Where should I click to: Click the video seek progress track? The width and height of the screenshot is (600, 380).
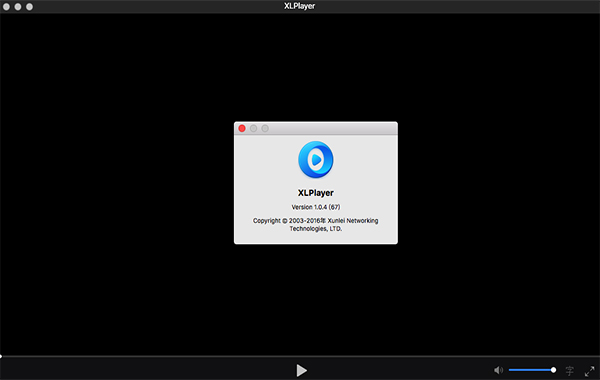[x=300, y=356]
